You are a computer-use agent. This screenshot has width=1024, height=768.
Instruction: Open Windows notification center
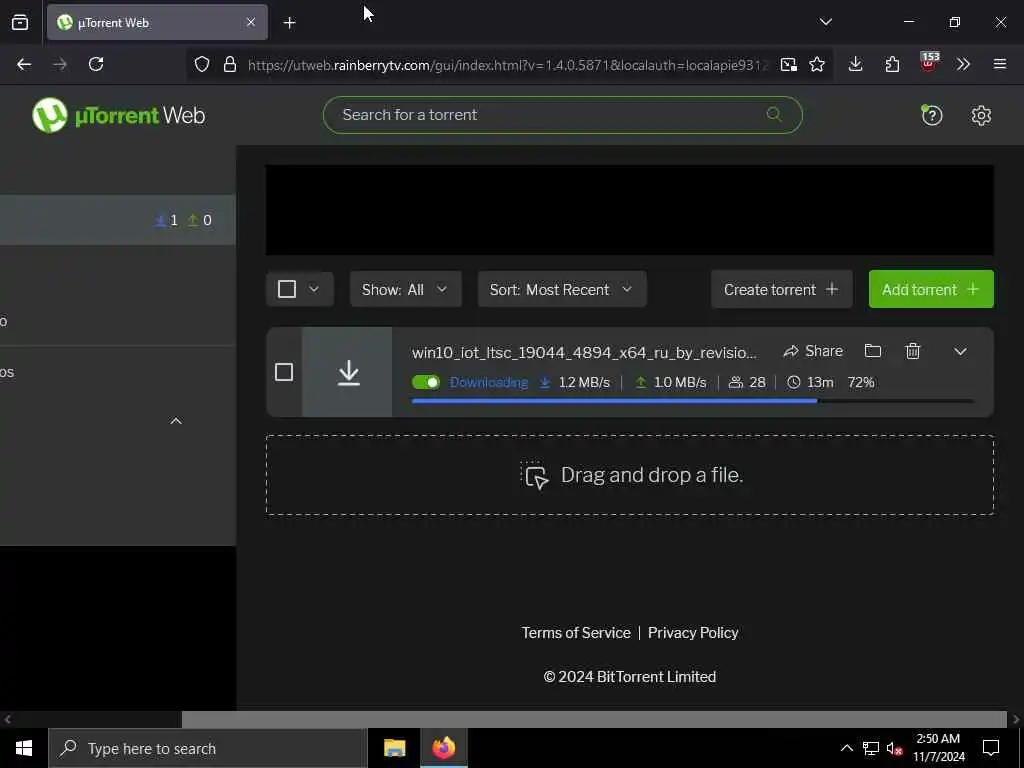[x=991, y=748]
